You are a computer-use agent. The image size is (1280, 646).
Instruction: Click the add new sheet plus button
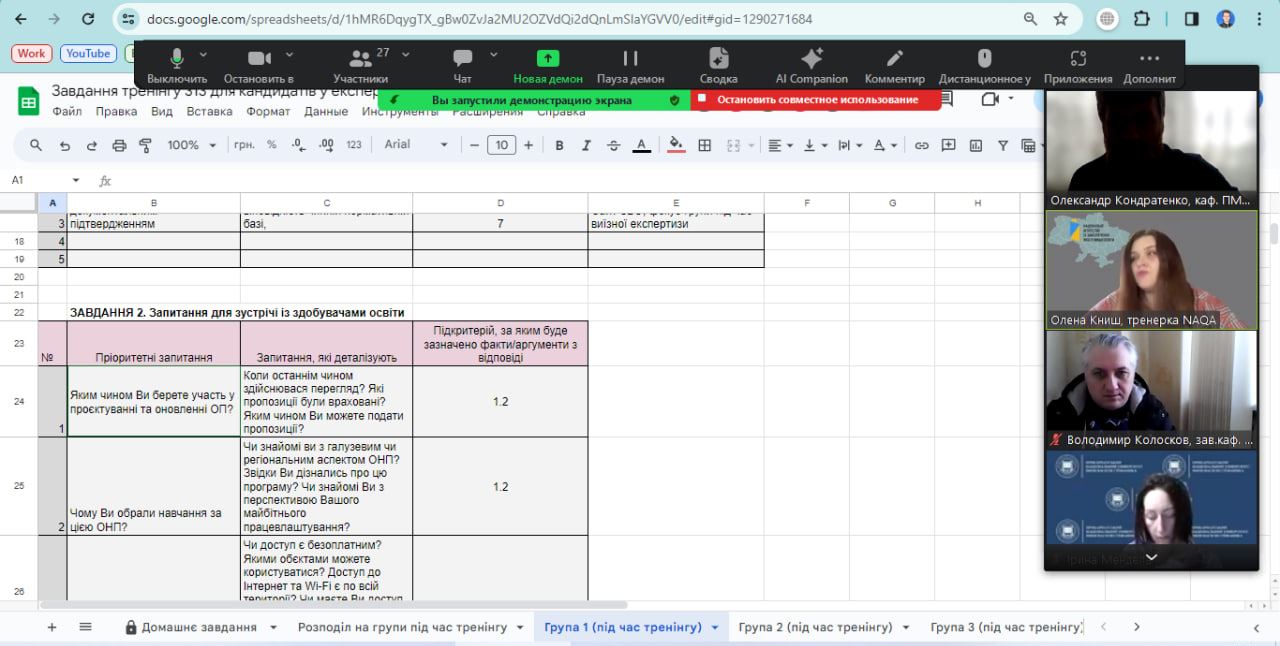(52, 627)
